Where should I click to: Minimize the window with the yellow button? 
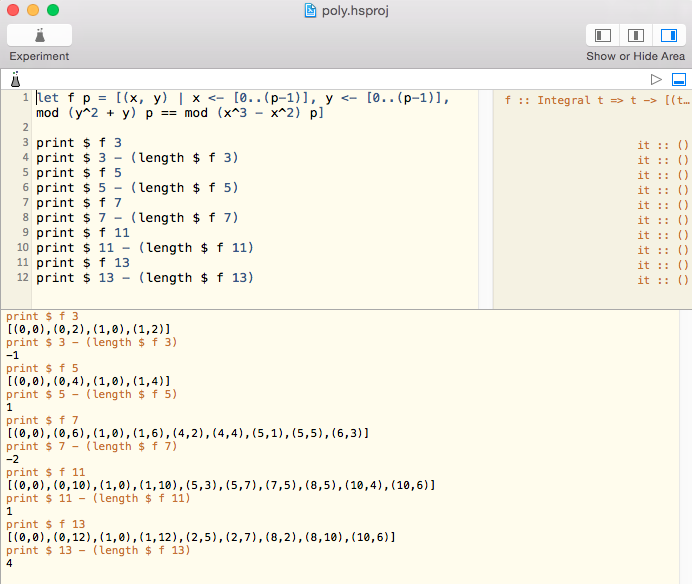click(x=33, y=10)
